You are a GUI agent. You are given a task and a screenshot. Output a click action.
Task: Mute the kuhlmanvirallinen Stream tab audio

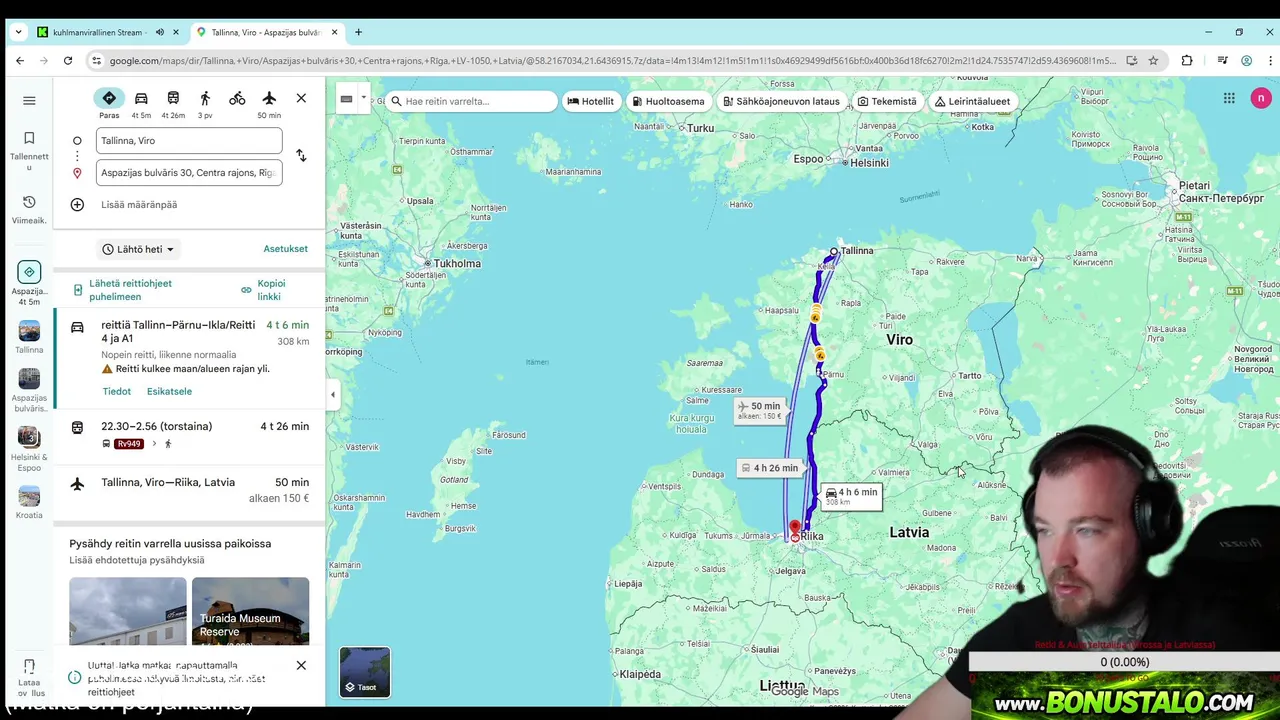tap(159, 32)
